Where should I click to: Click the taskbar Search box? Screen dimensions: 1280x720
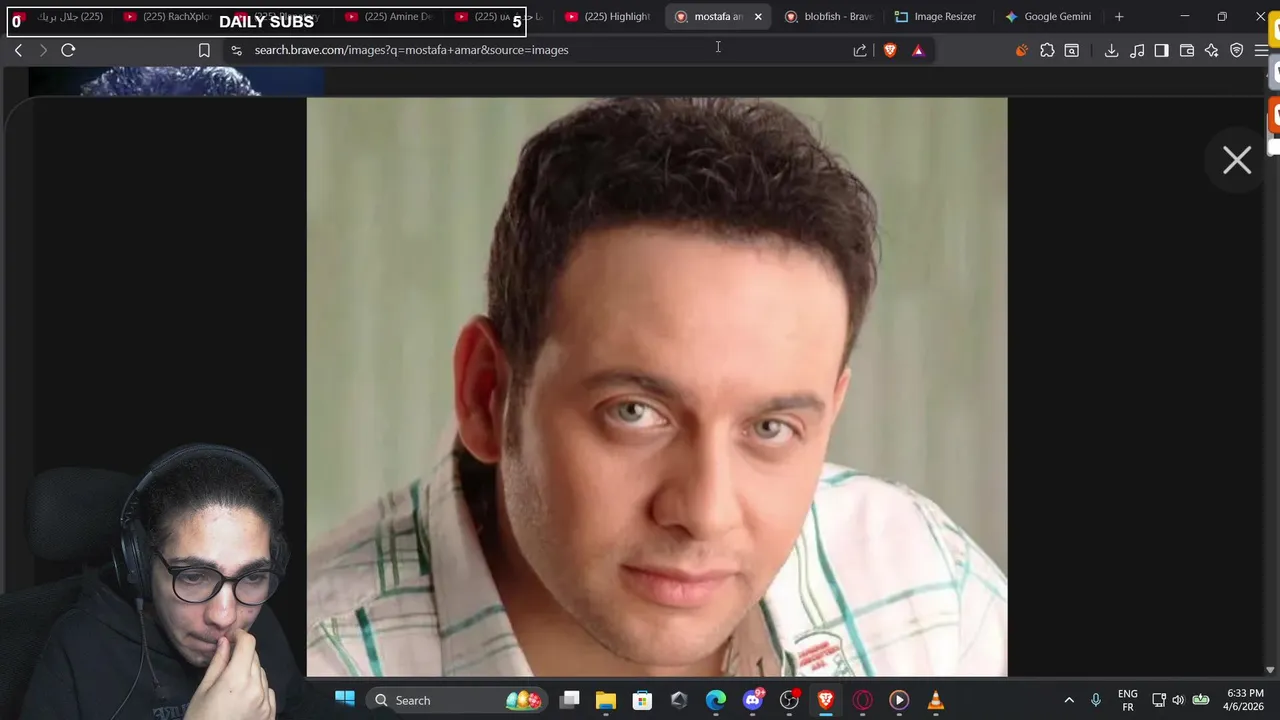coord(457,700)
